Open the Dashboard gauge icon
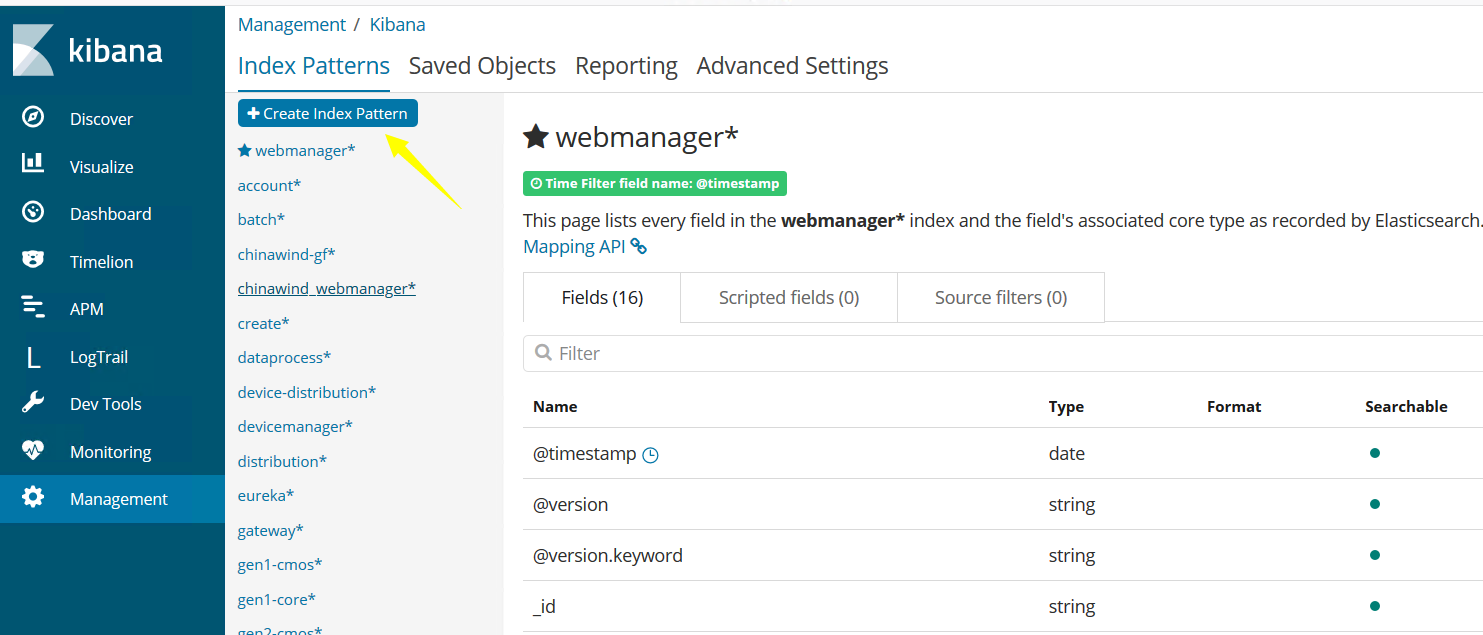 pyautogui.click(x=33, y=213)
